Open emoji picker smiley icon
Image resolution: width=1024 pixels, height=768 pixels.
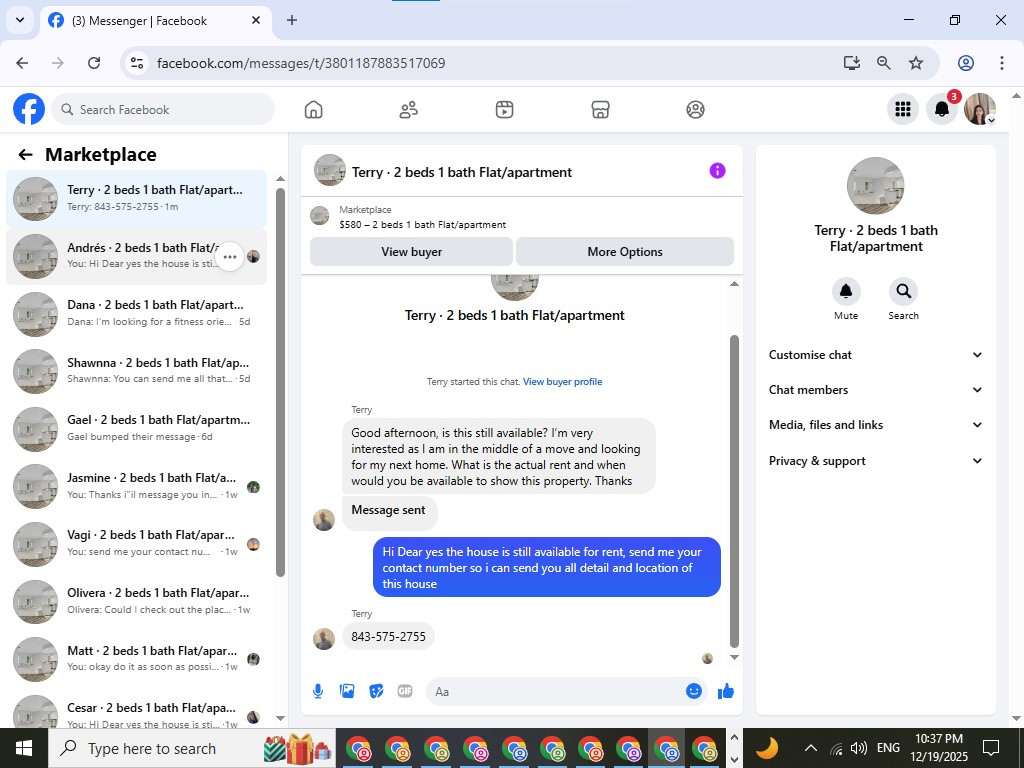pos(694,691)
